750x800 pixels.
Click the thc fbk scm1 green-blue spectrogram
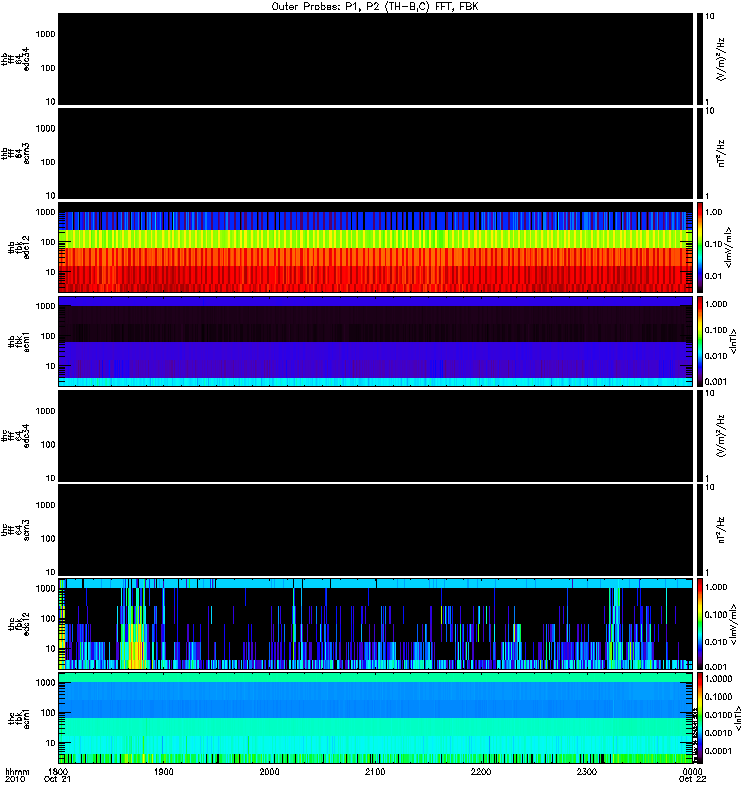tap(376, 718)
